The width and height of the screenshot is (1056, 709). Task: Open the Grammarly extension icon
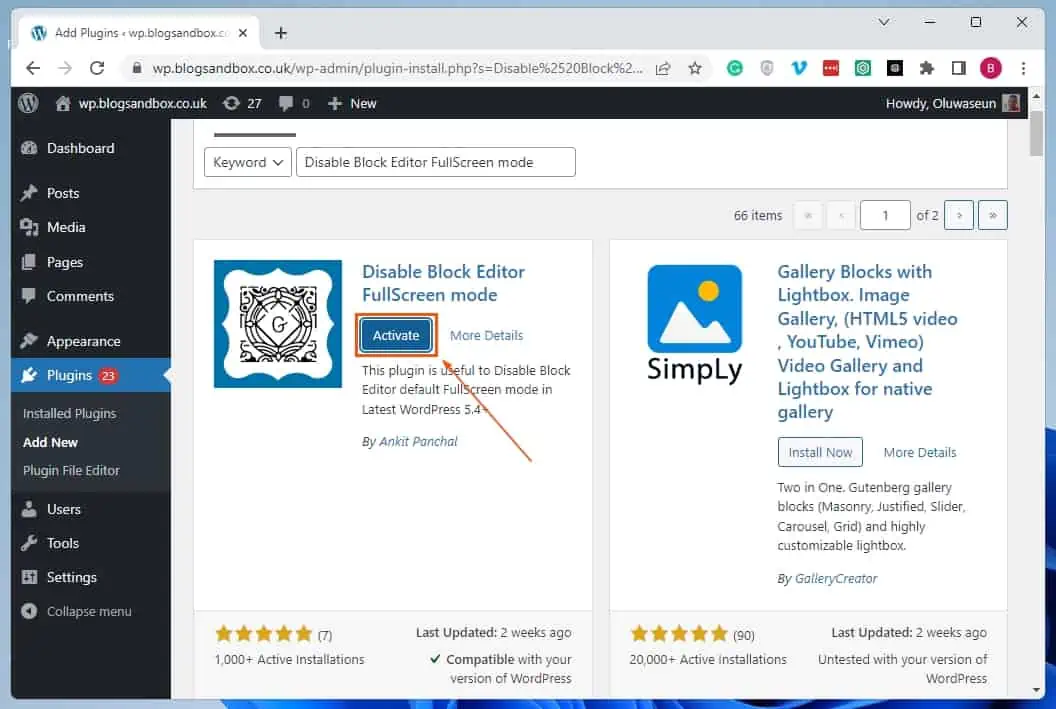pos(735,68)
